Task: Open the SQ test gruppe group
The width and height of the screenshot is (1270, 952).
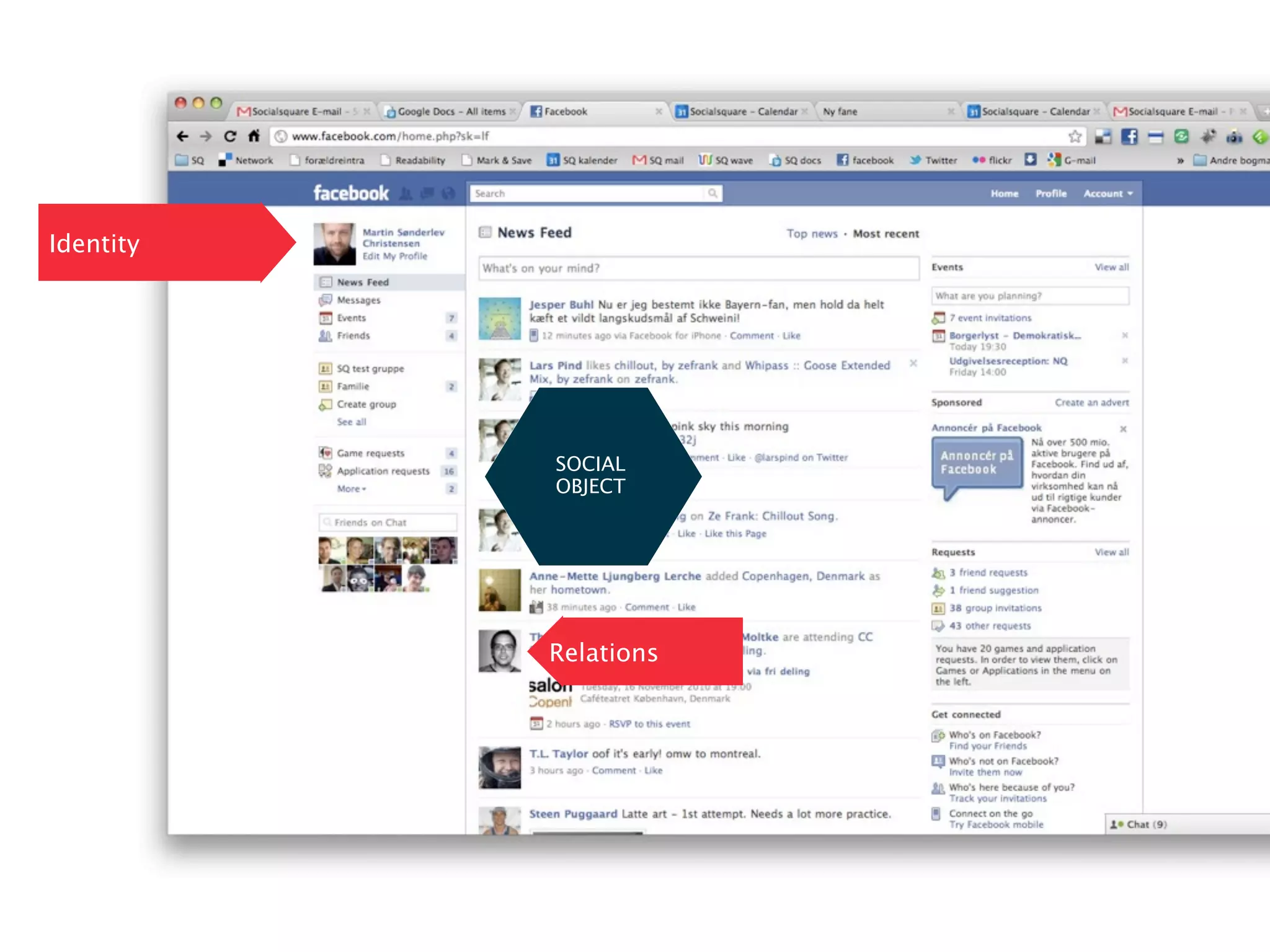Action: pyautogui.click(x=370, y=369)
